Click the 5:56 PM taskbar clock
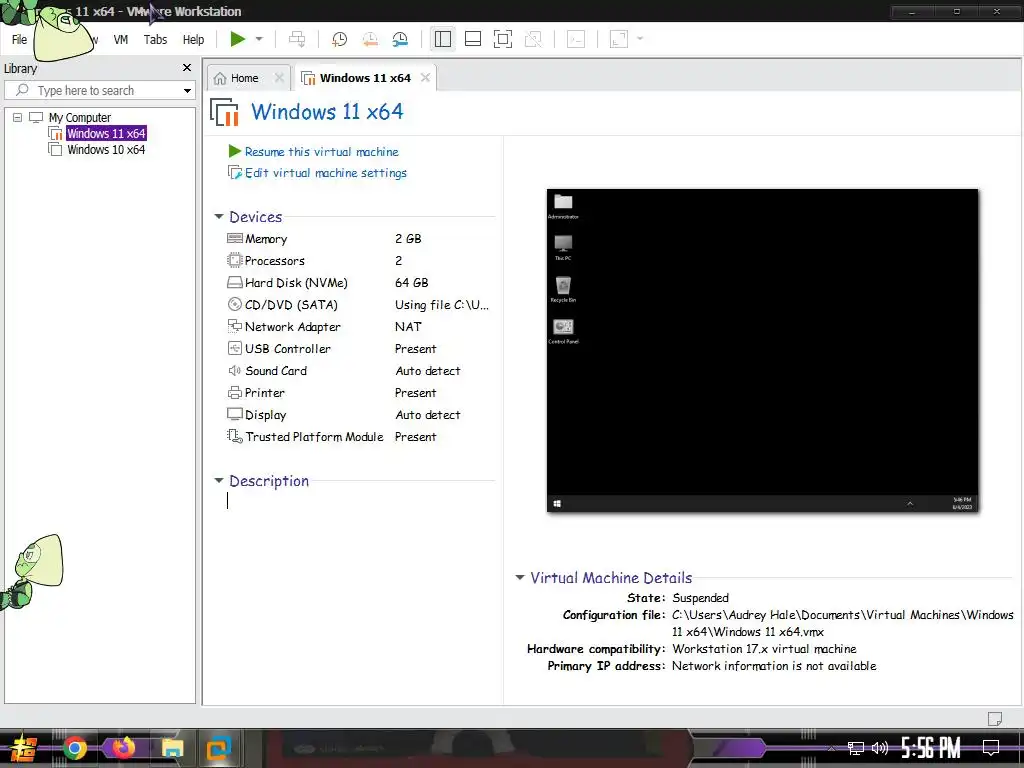1024x768 pixels. point(931,748)
